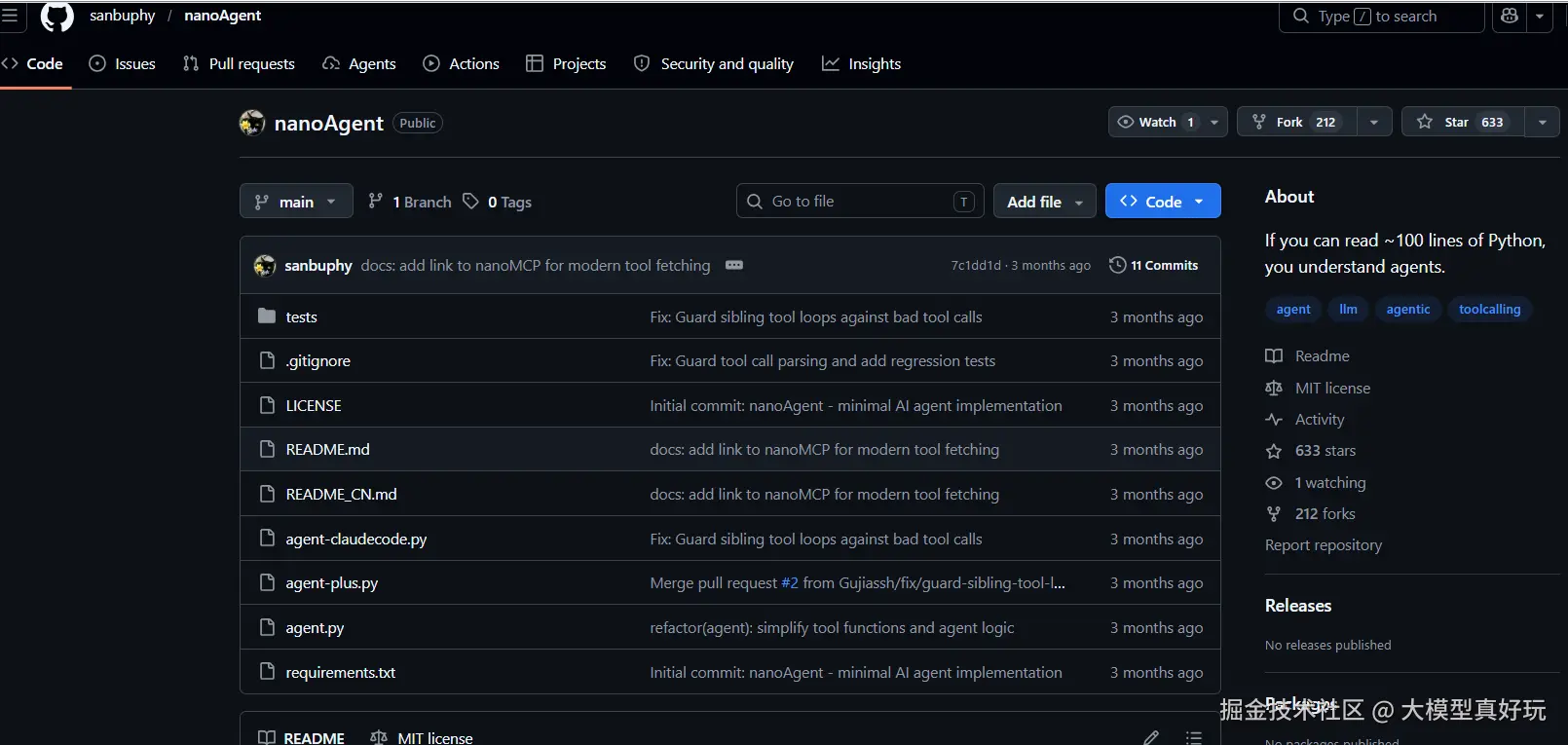Click the repository owner avatar beside nanoAgent
Viewport: 1568px width, 745px height.
(252, 123)
